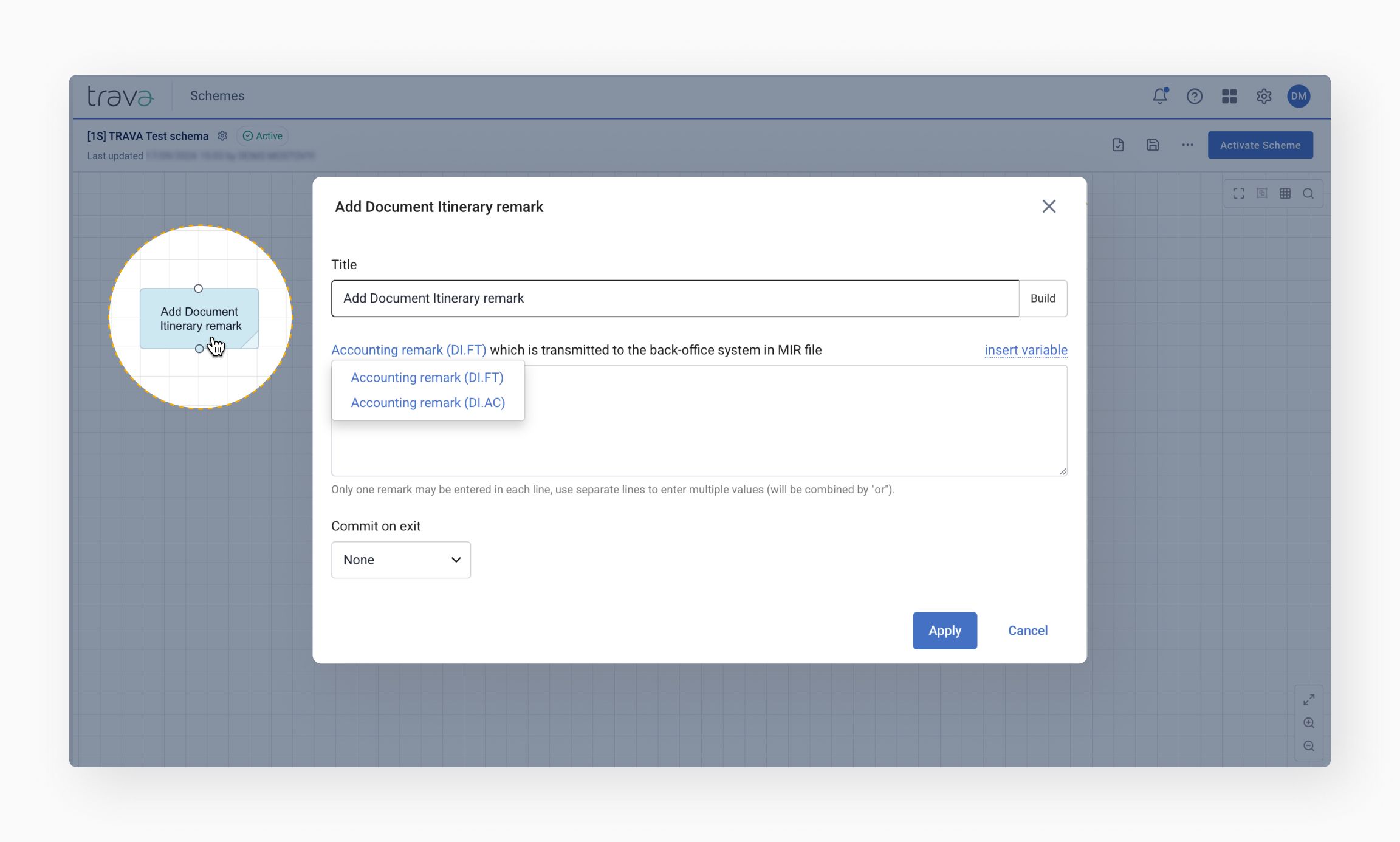Viewport: 1400px width, 842px height.
Task: Click the save scheme disk icon
Action: 1153,145
